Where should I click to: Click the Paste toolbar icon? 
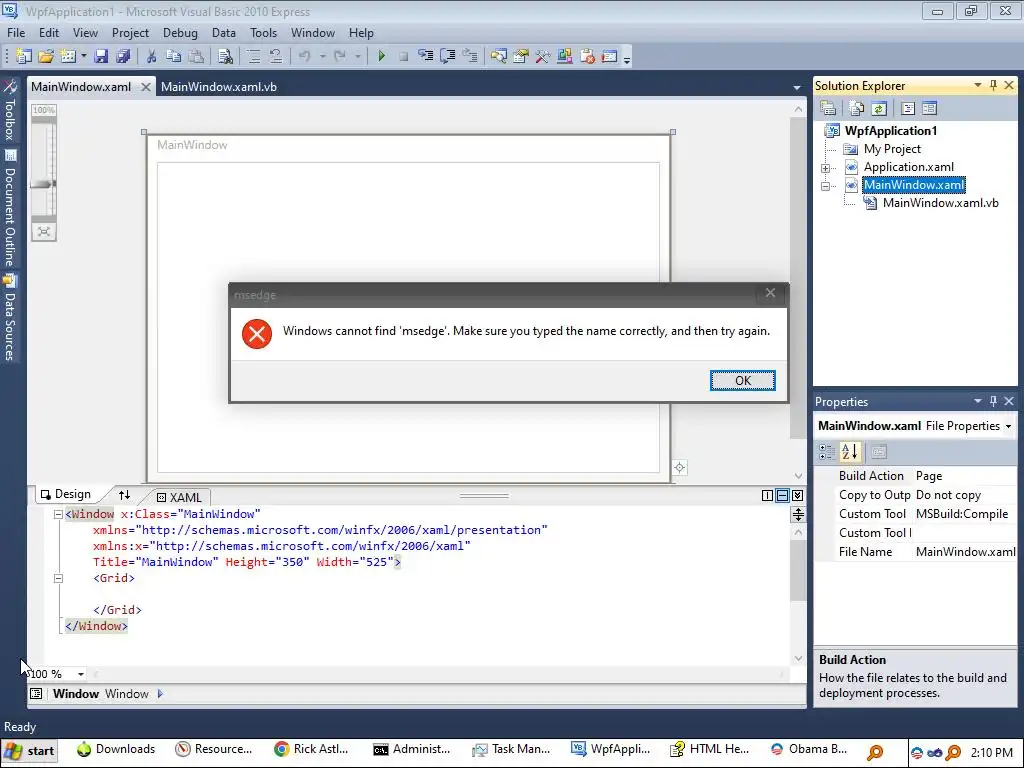(195, 56)
